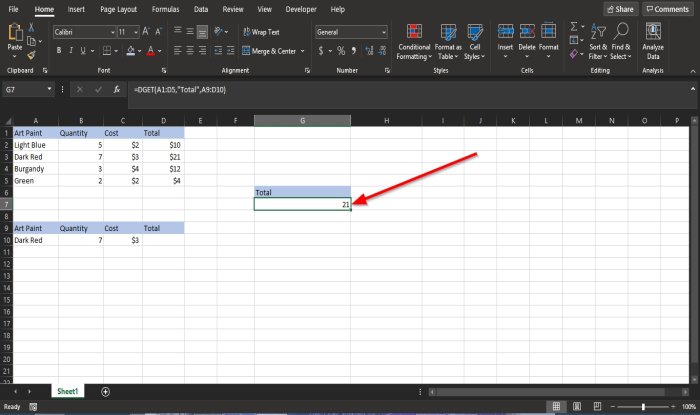Click the Insert Function fx icon
700x415 pixels.
117,90
